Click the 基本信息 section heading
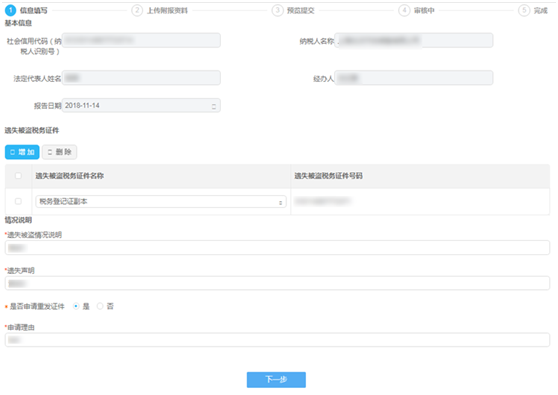 coord(18,23)
